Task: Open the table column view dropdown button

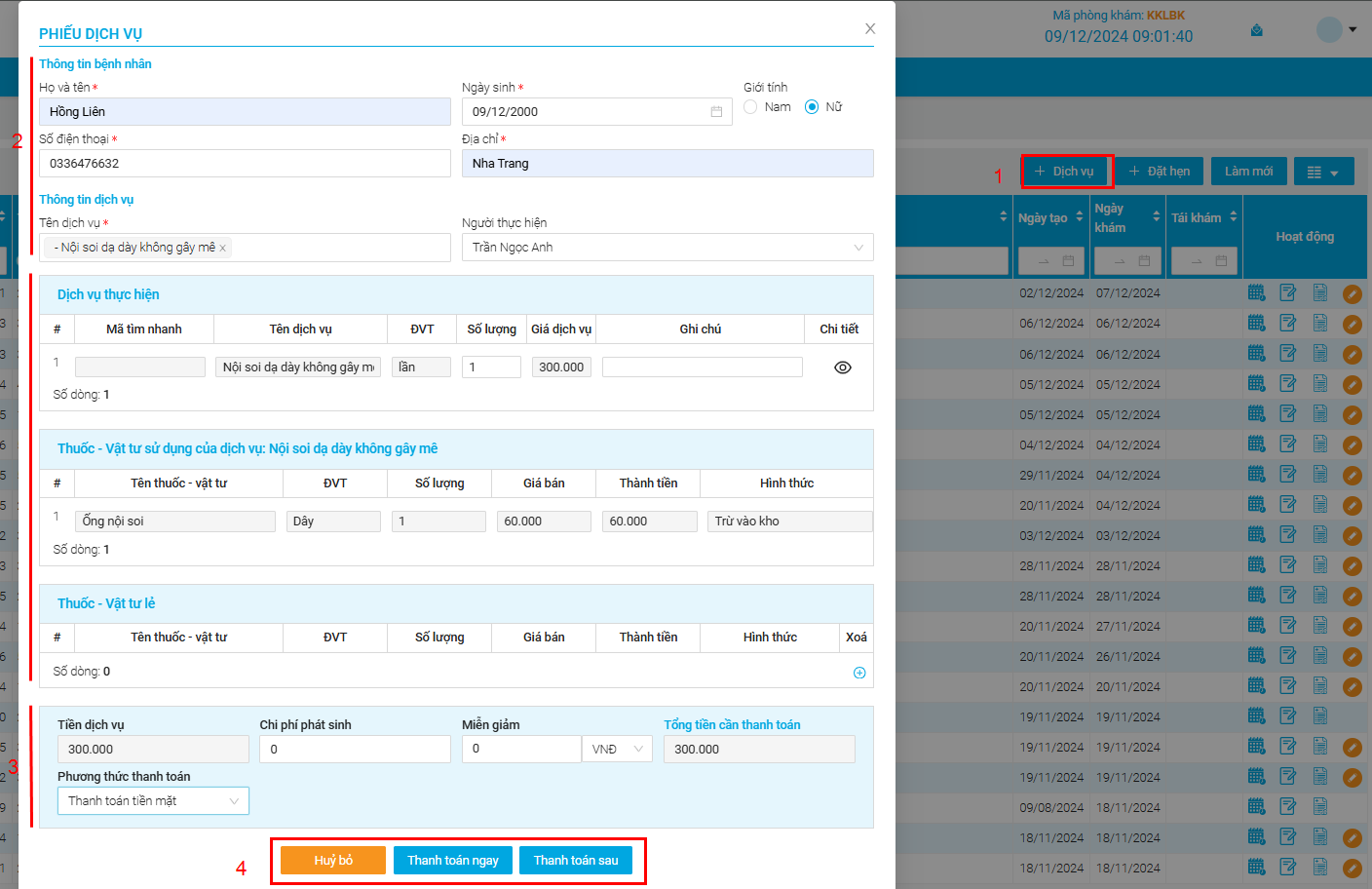Action: [1323, 172]
